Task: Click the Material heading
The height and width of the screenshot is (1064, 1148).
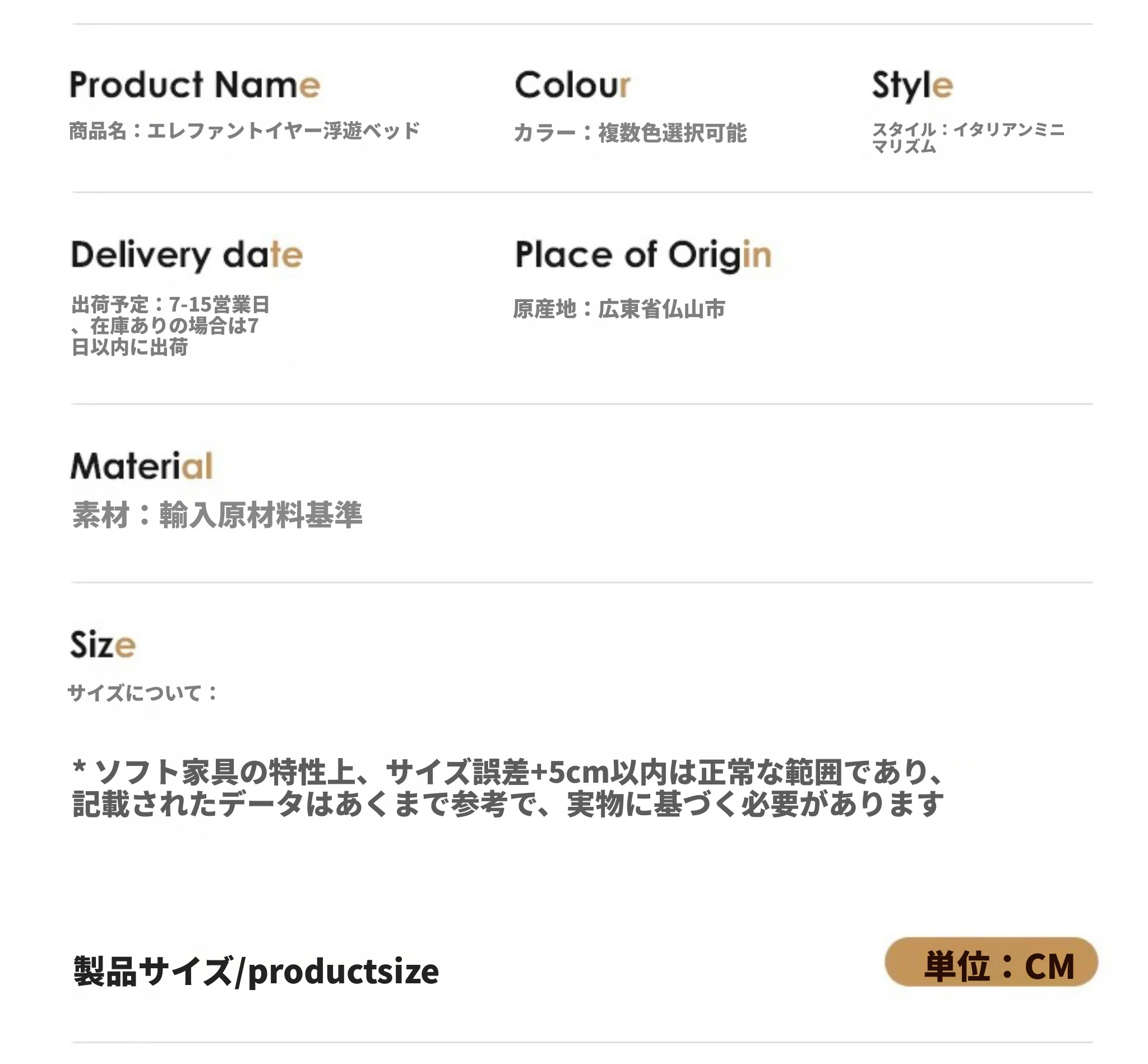Action: click(x=142, y=465)
